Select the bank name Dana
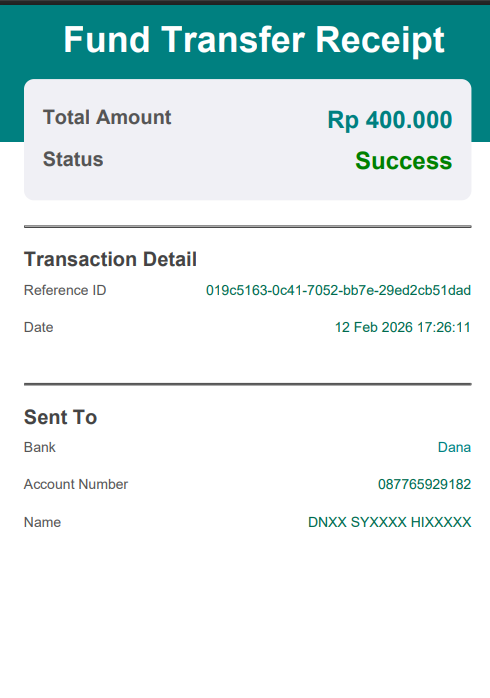Image resolution: width=490 pixels, height=698 pixels. 454,447
